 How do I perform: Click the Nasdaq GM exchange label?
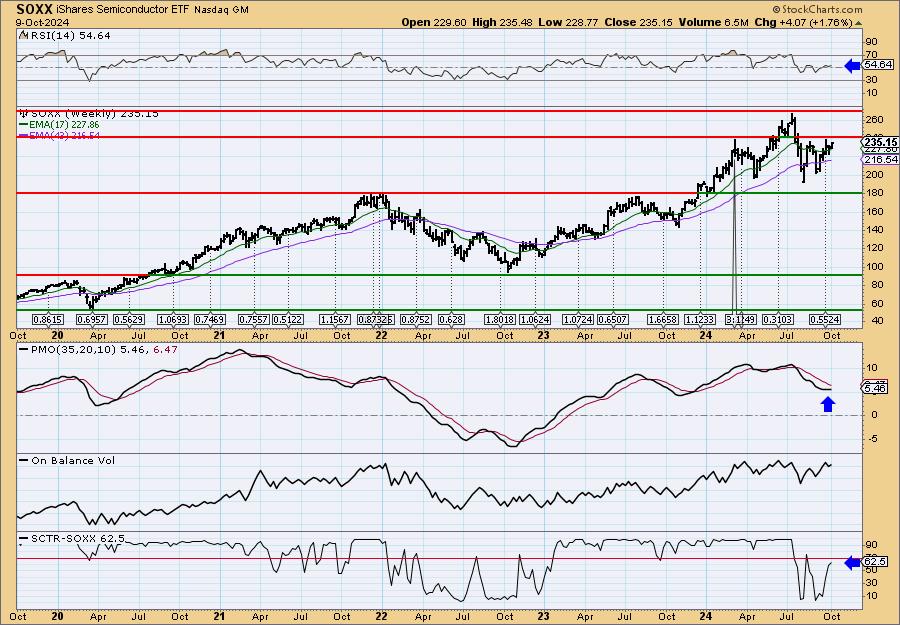click(222, 10)
